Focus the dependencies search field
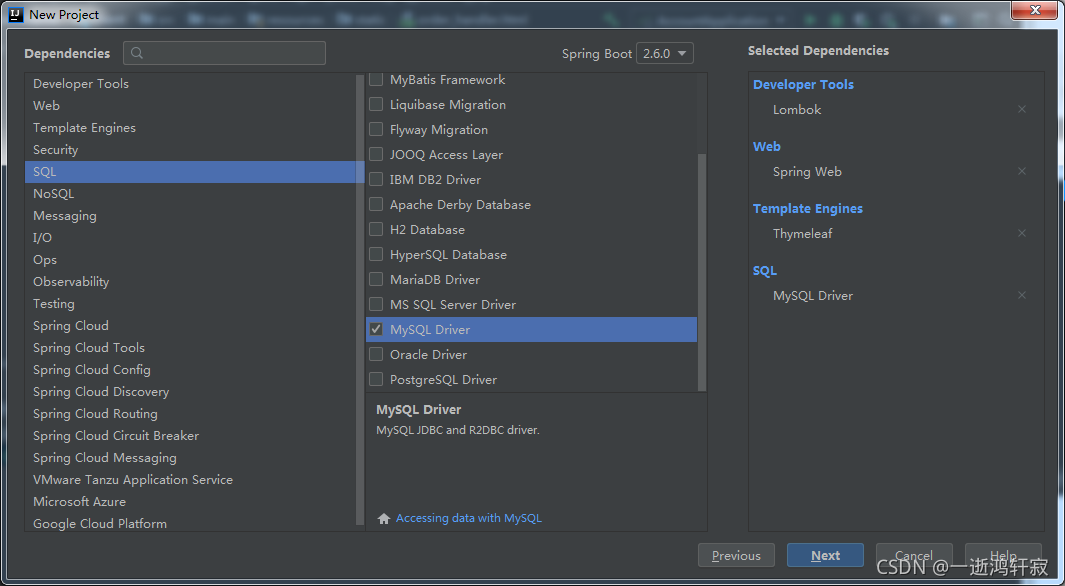The height and width of the screenshot is (586, 1065). tap(224, 53)
